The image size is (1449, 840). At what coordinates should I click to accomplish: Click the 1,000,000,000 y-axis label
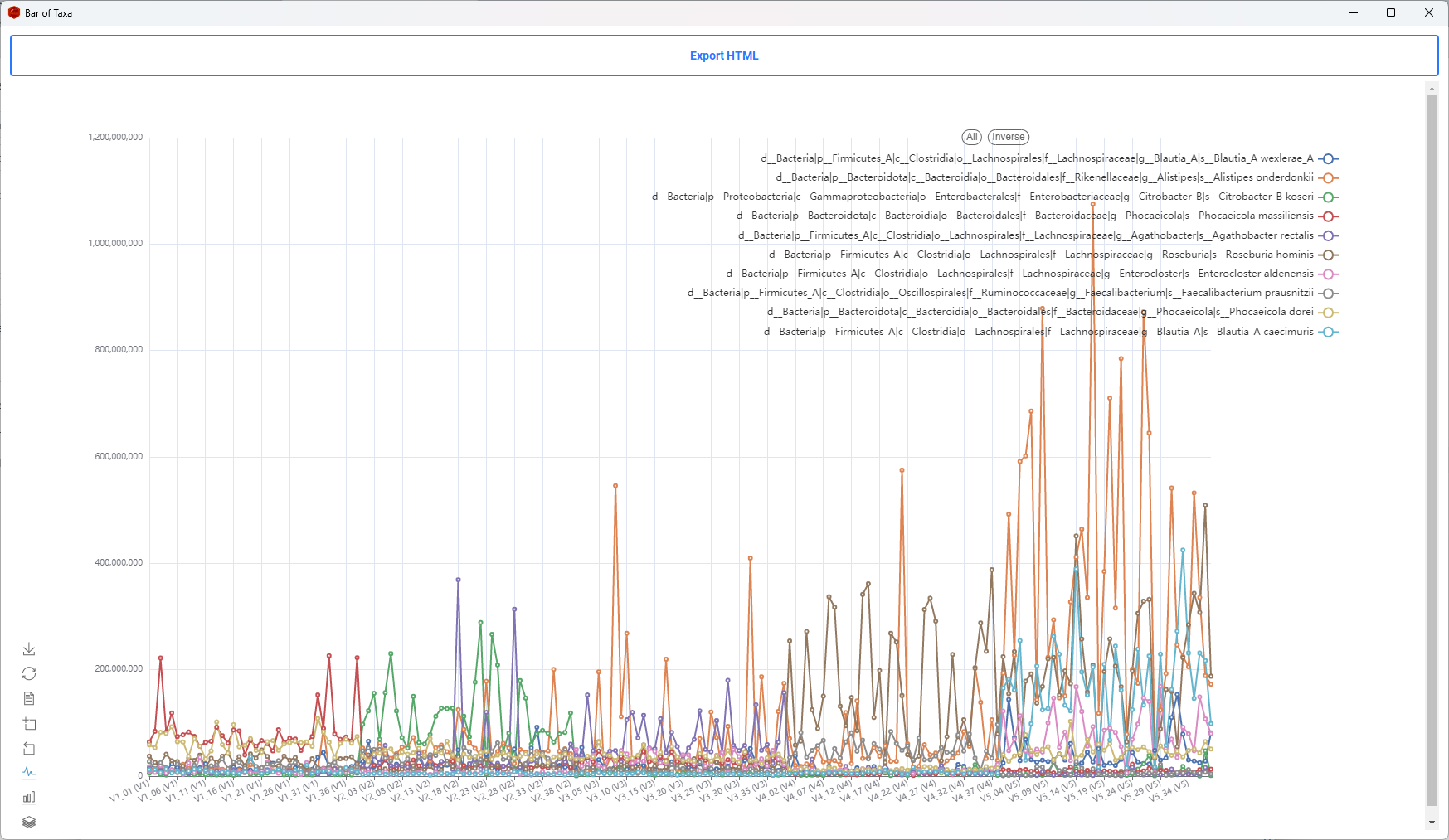coord(115,243)
